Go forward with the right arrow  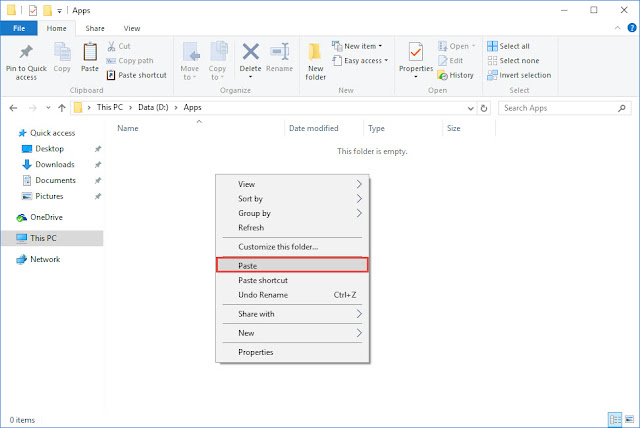[32, 108]
